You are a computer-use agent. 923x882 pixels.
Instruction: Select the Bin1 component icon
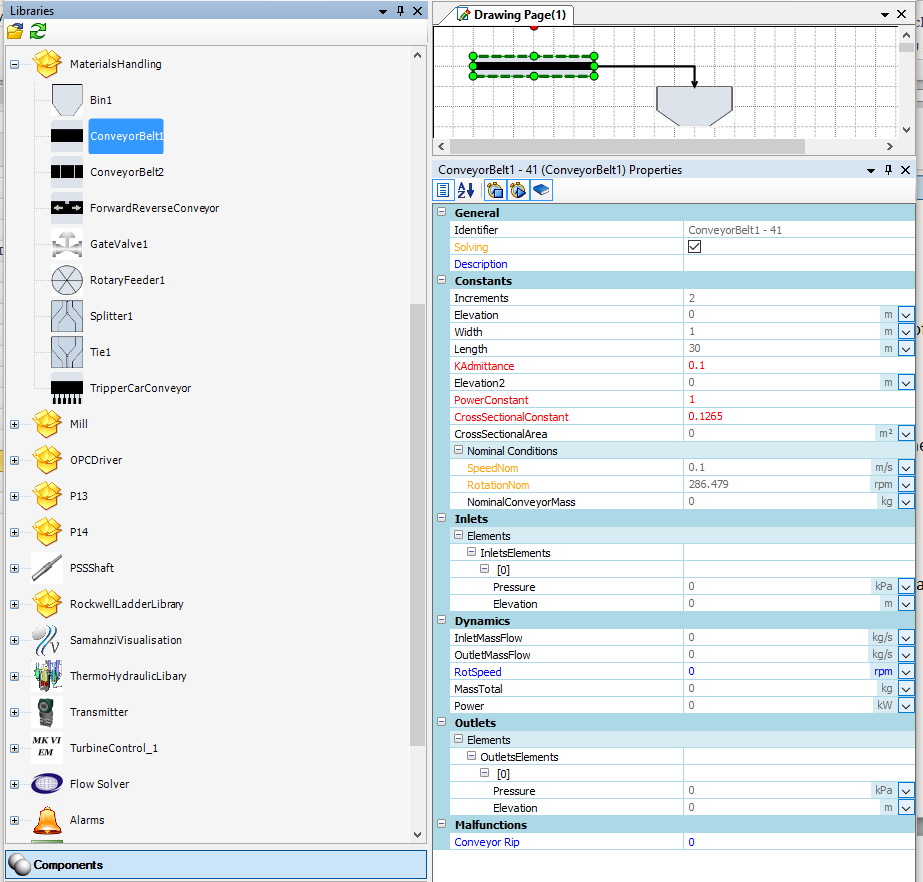67,100
